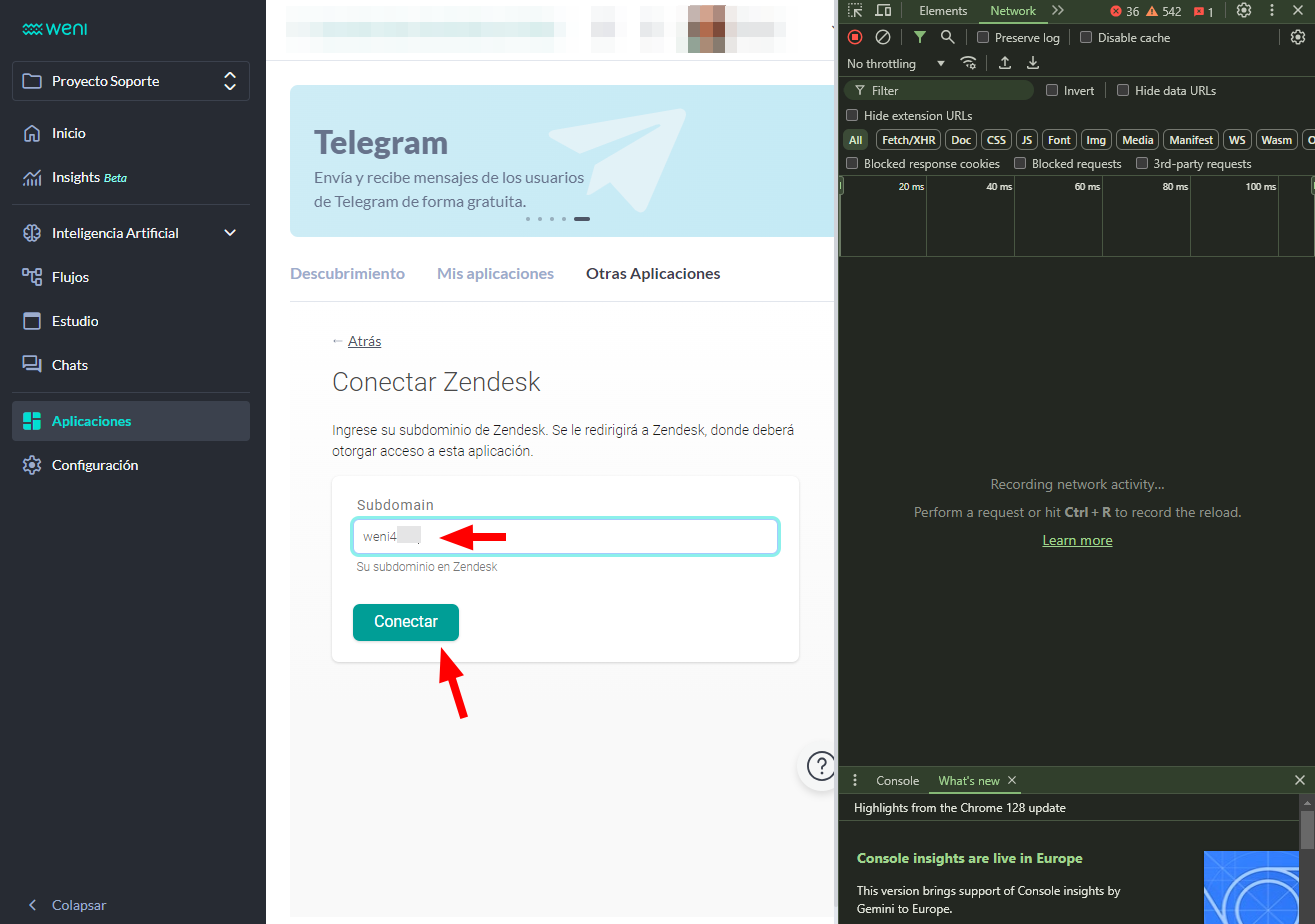Open the DevTools settings gear
This screenshot has height=924, width=1315.
coord(1243,10)
